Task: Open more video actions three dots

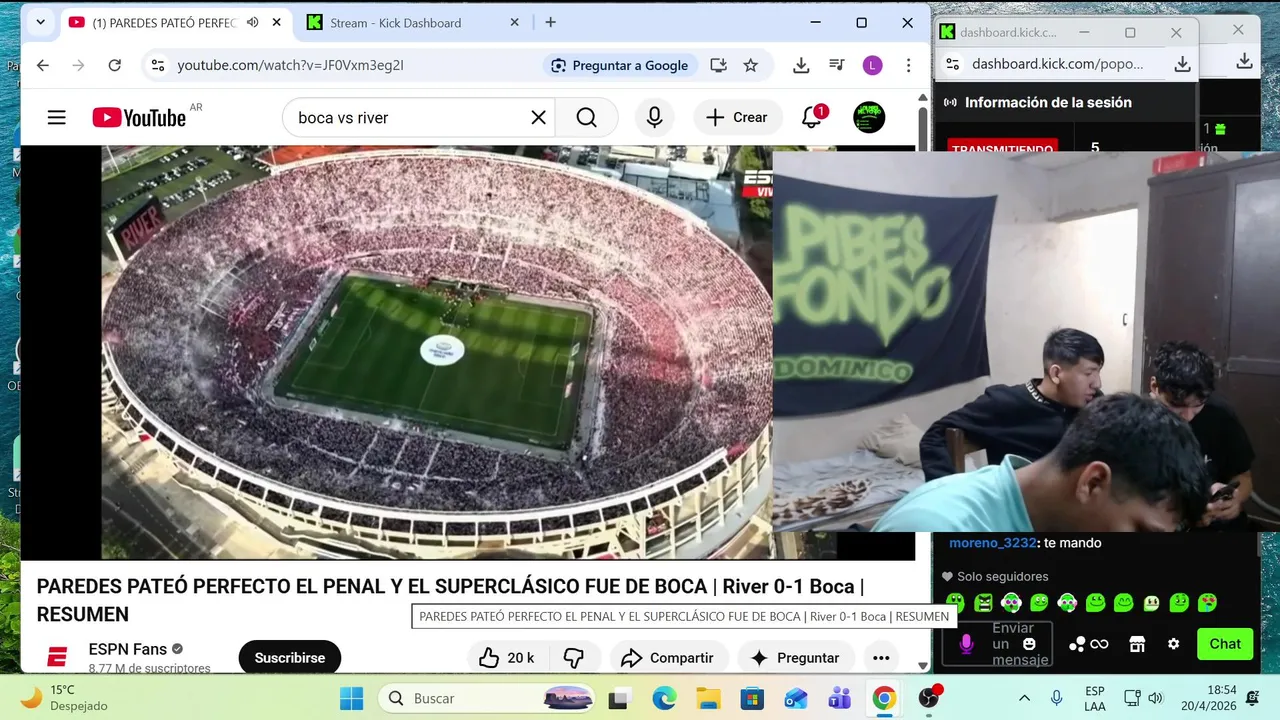Action: [881, 658]
